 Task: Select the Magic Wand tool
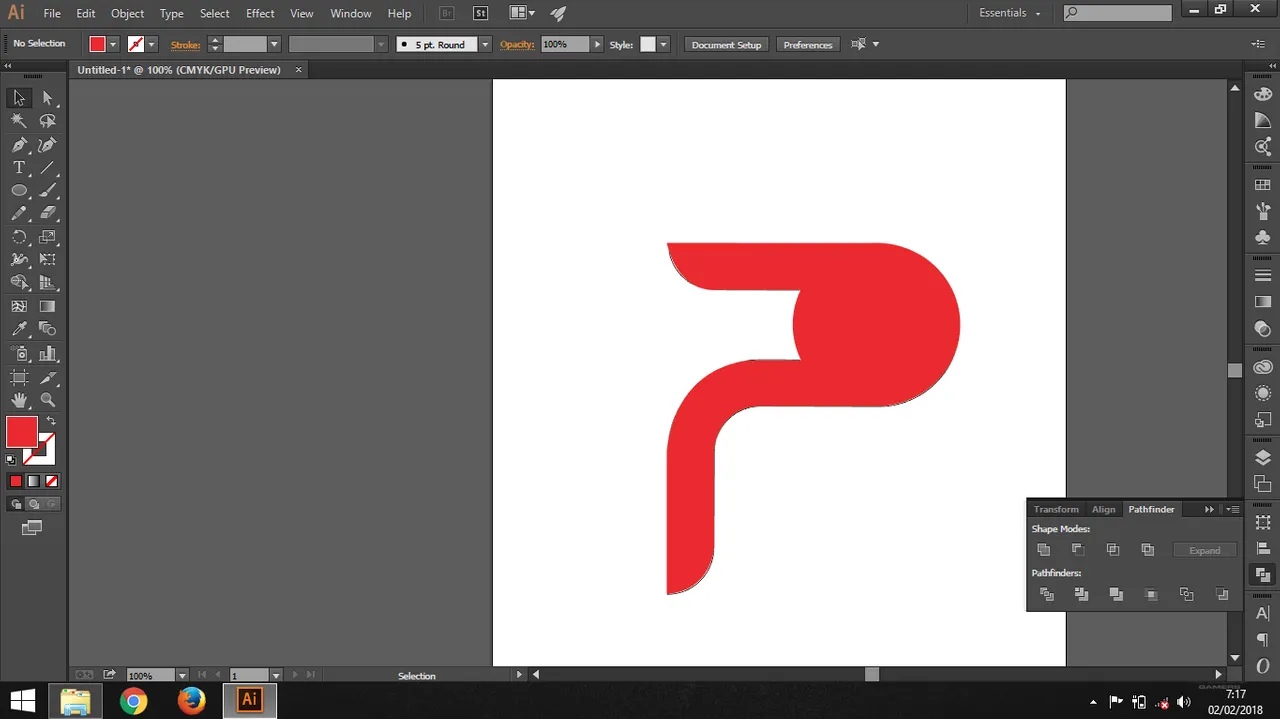pos(19,121)
